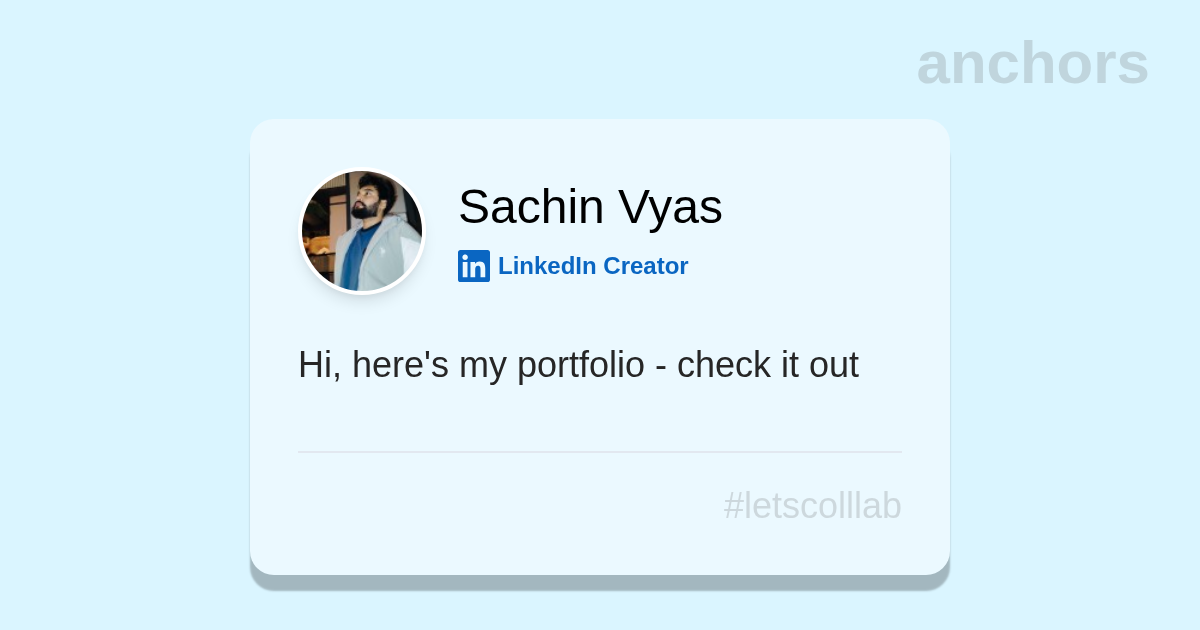This screenshot has width=1200, height=630.
Task: Click the word "LinkedIn" in blue label
Action: pos(547,266)
